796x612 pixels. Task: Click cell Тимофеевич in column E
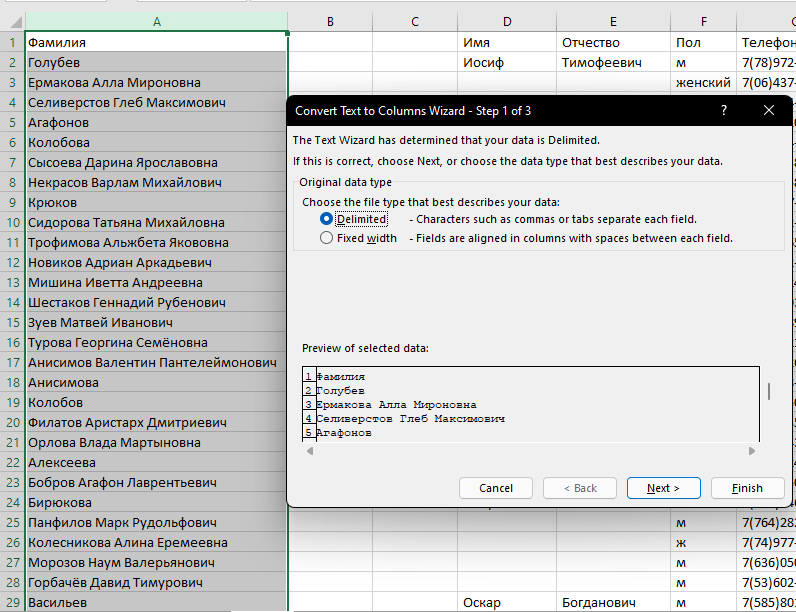pos(613,62)
